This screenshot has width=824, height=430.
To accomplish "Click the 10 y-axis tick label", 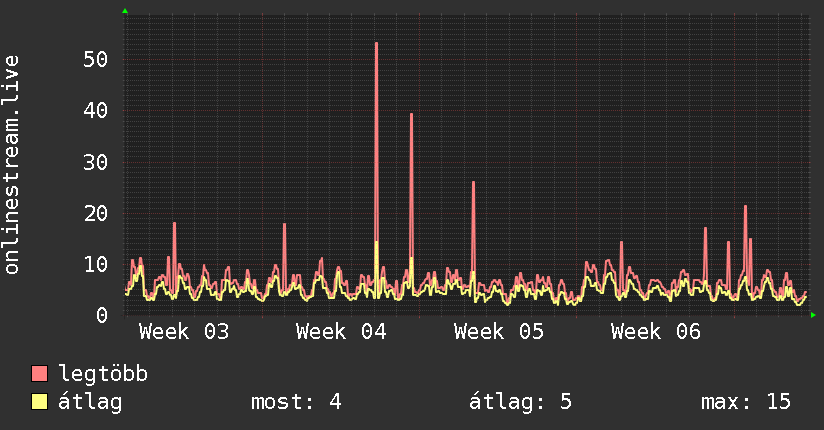I will [x=96, y=264].
